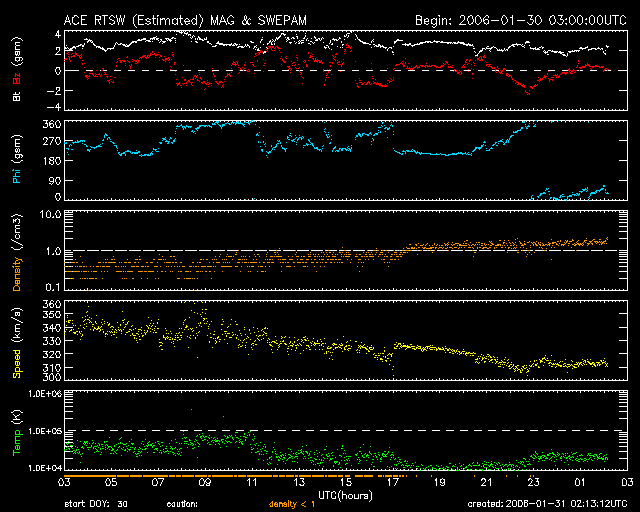This screenshot has width=640, height=512.
Task: Click hour label '23' on time axis
Action: [533, 483]
